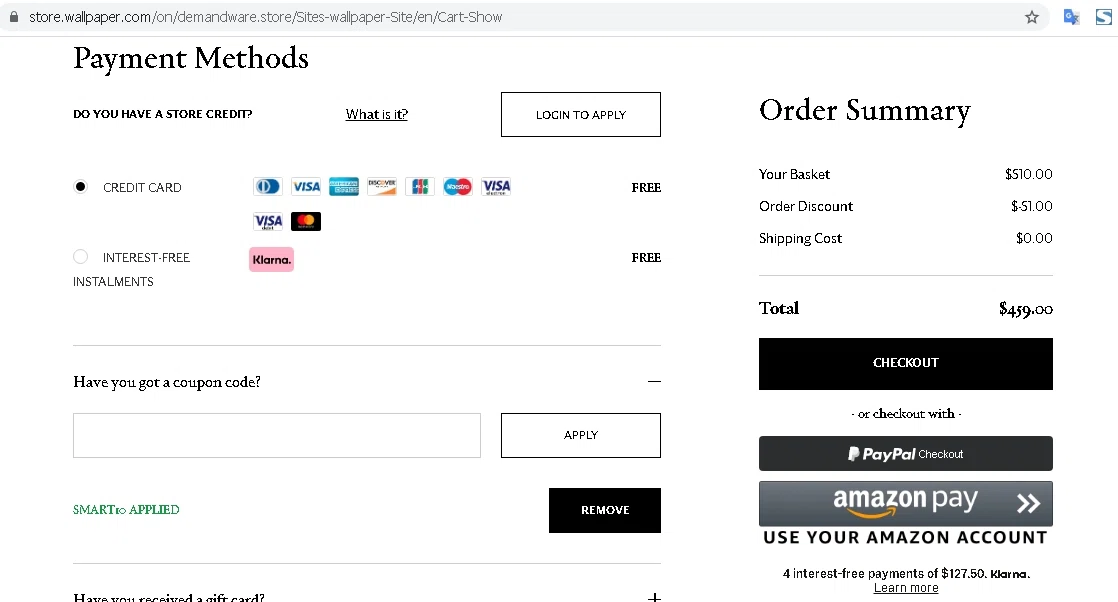Click the Discover card icon

tap(382, 187)
